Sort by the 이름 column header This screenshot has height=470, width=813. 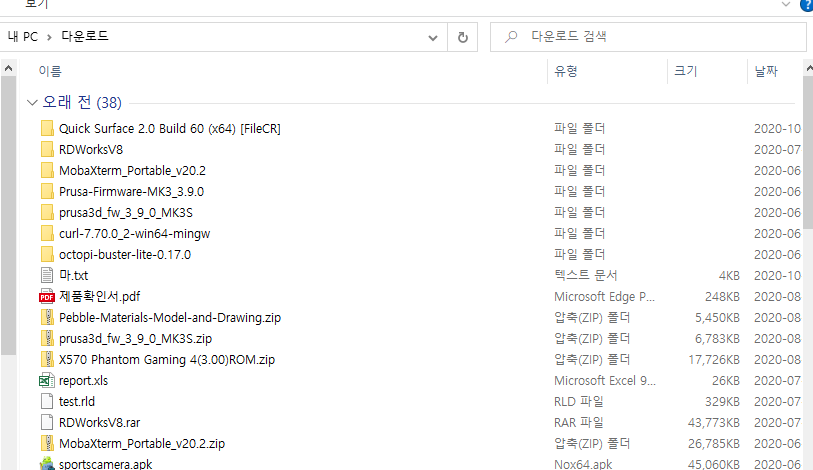[x=50, y=71]
